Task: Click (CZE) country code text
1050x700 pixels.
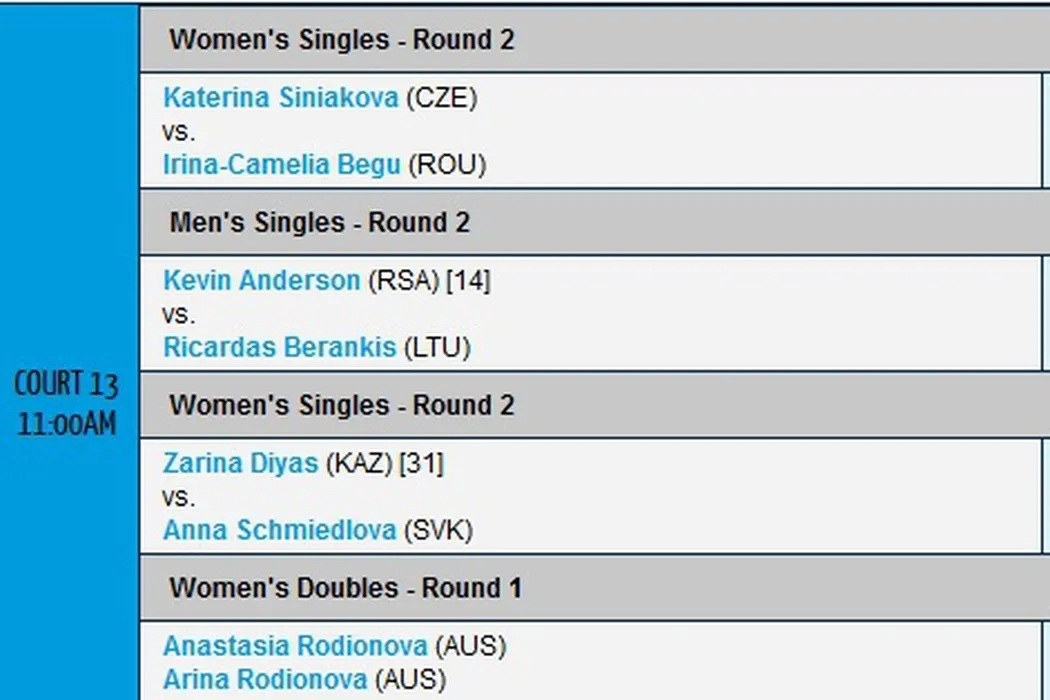Action: [x=441, y=98]
